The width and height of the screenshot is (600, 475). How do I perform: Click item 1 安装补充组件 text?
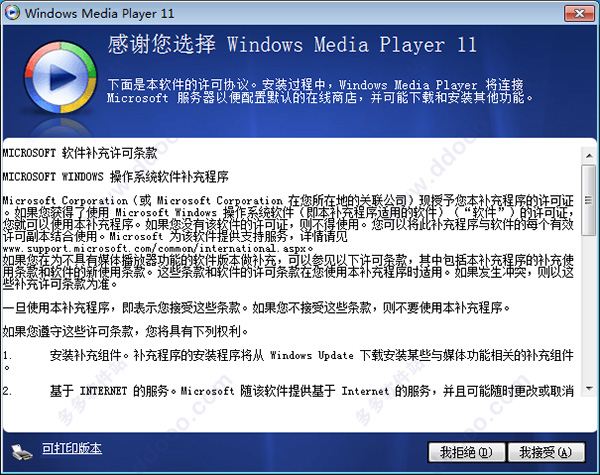click(x=288, y=361)
